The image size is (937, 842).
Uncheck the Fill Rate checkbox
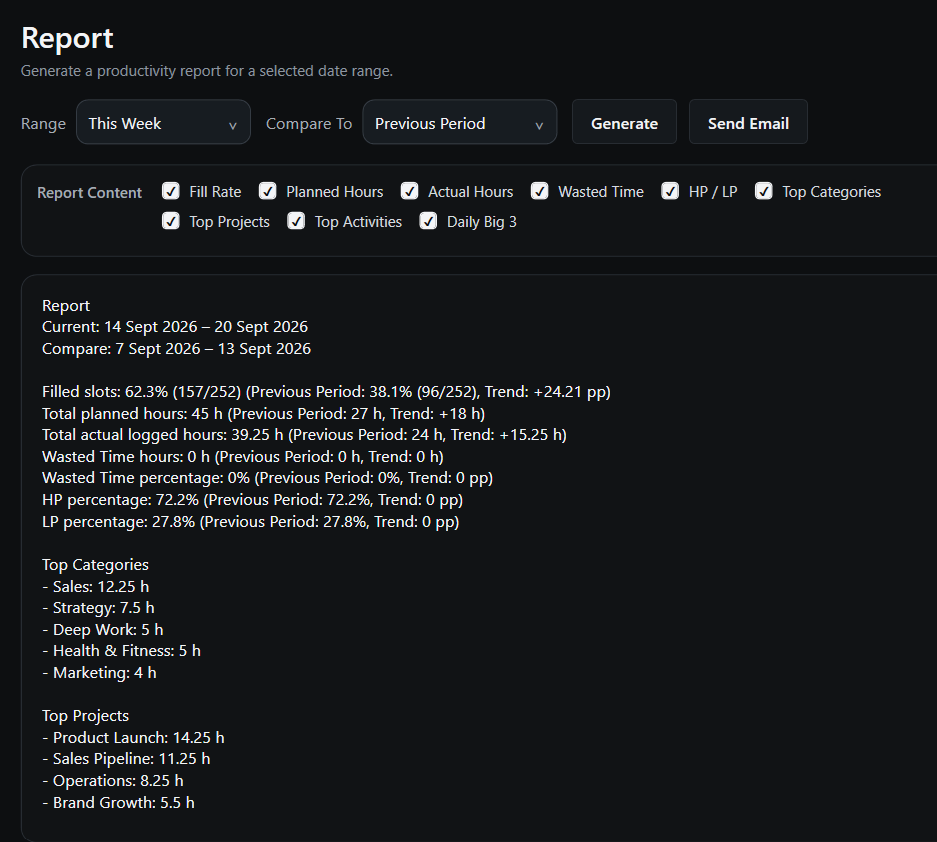click(171, 191)
